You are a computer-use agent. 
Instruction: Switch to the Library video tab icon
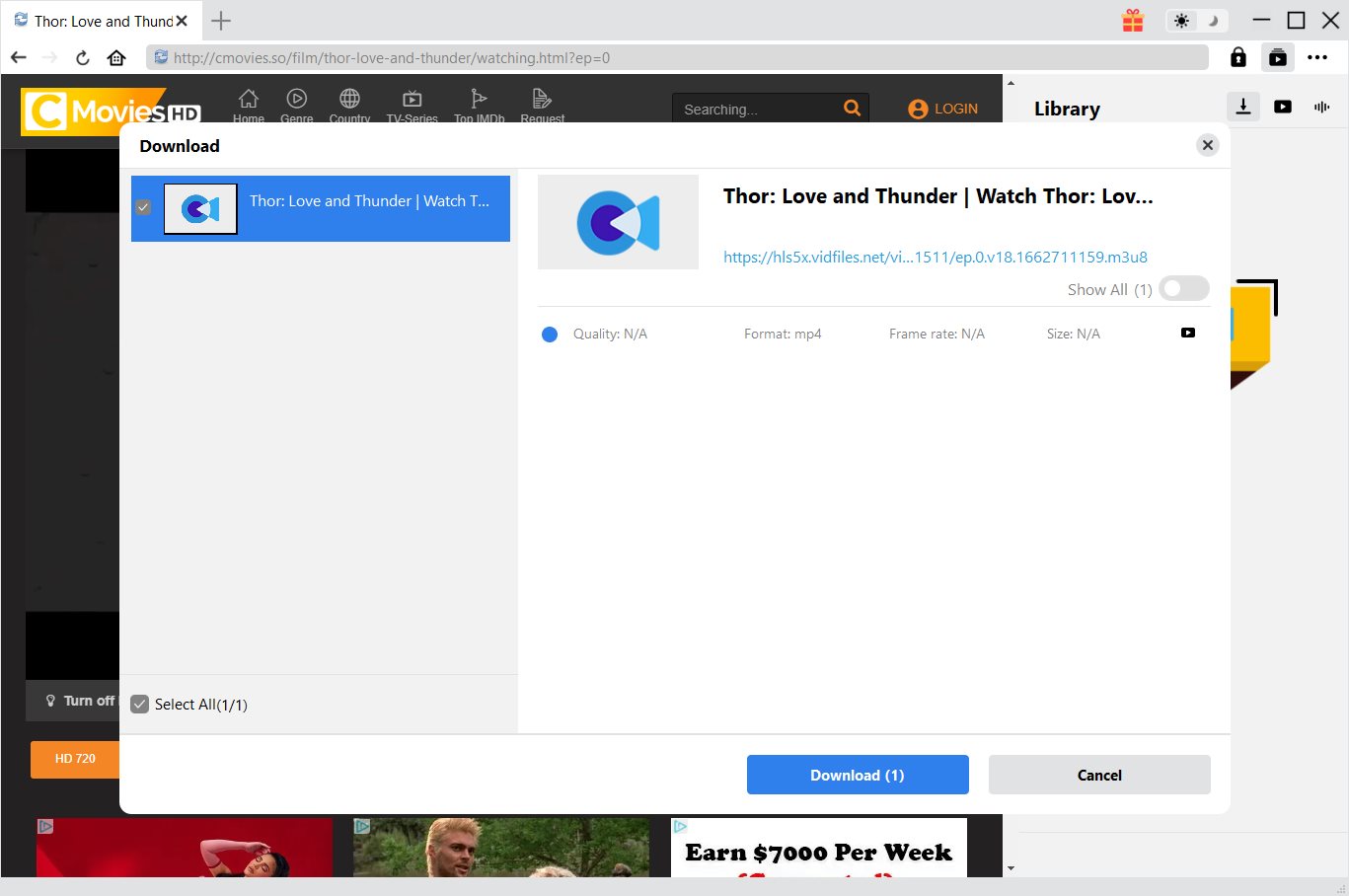click(x=1283, y=107)
